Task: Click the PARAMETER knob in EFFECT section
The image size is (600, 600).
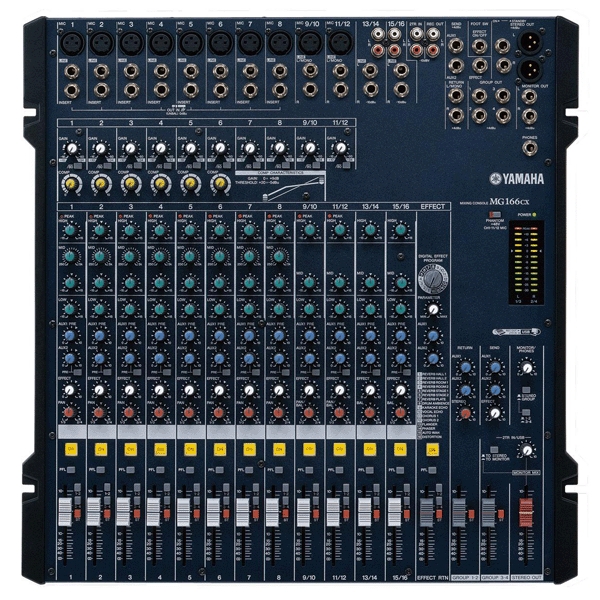Action: coord(433,309)
